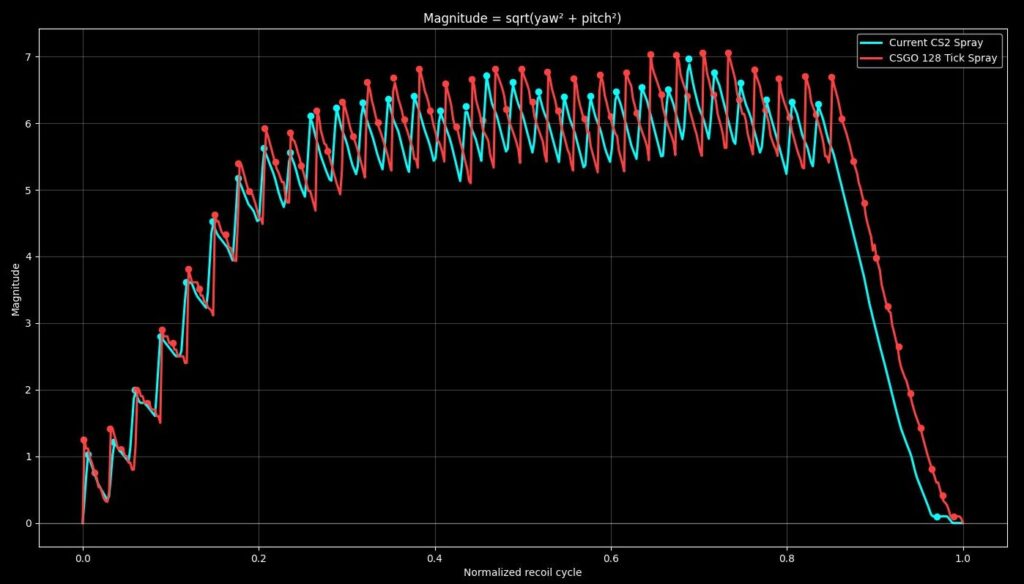Click the lone cyan marker near the bottom right
This screenshot has width=1024, height=584.
point(937,516)
